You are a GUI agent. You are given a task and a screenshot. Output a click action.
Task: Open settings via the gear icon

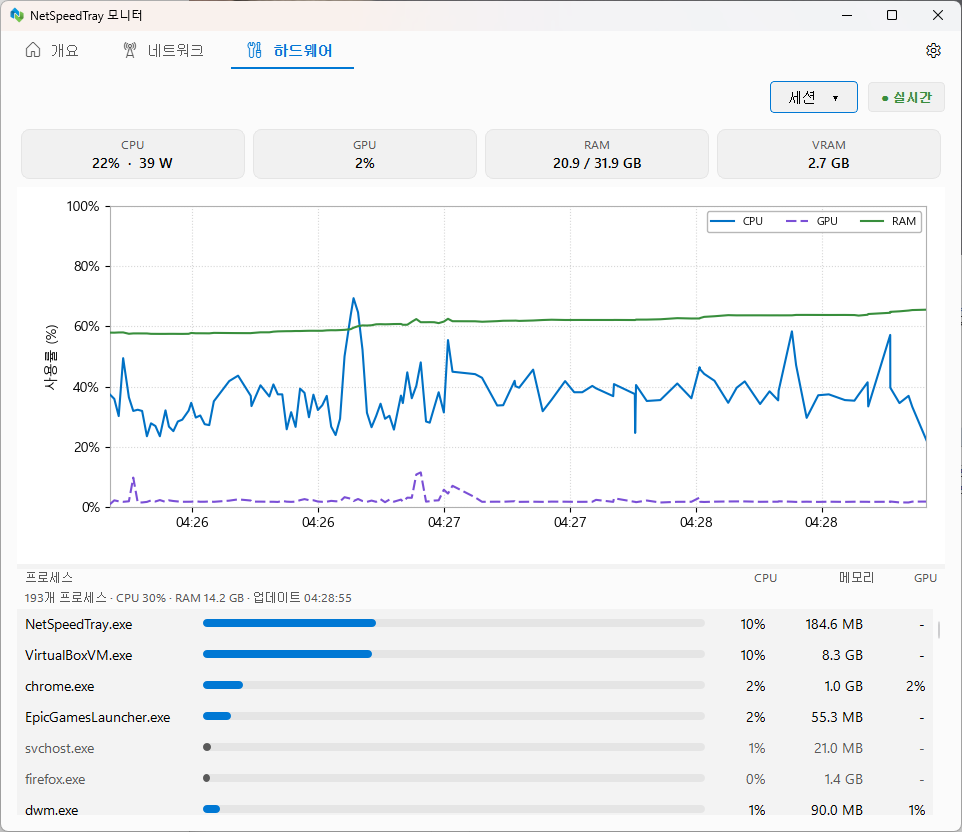click(933, 50)
